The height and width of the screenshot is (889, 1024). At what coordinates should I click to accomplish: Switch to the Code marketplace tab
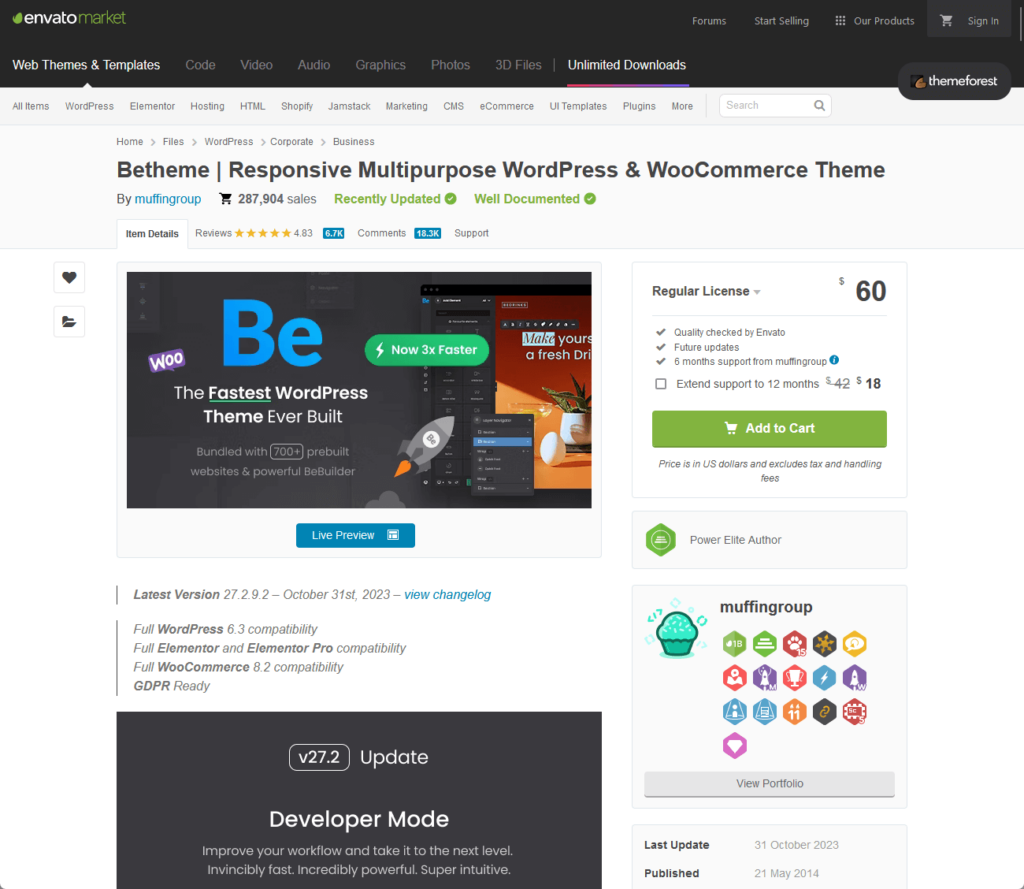pos(200,65)
